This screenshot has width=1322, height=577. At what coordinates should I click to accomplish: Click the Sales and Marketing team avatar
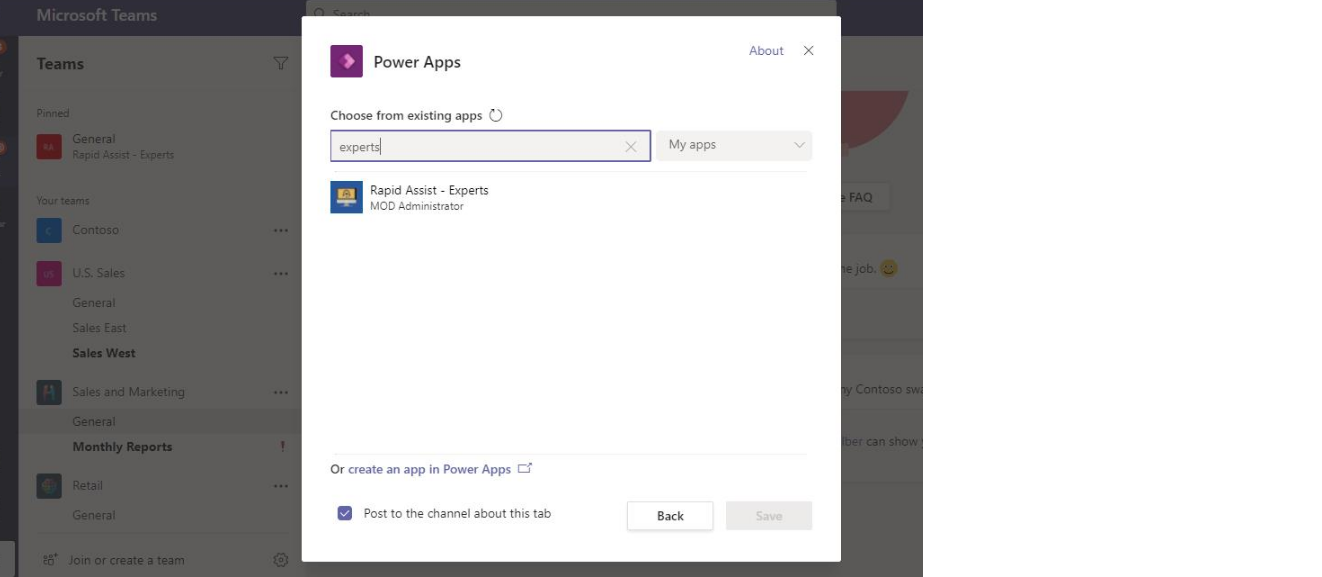pyautogui.click(x=49, y=392)
